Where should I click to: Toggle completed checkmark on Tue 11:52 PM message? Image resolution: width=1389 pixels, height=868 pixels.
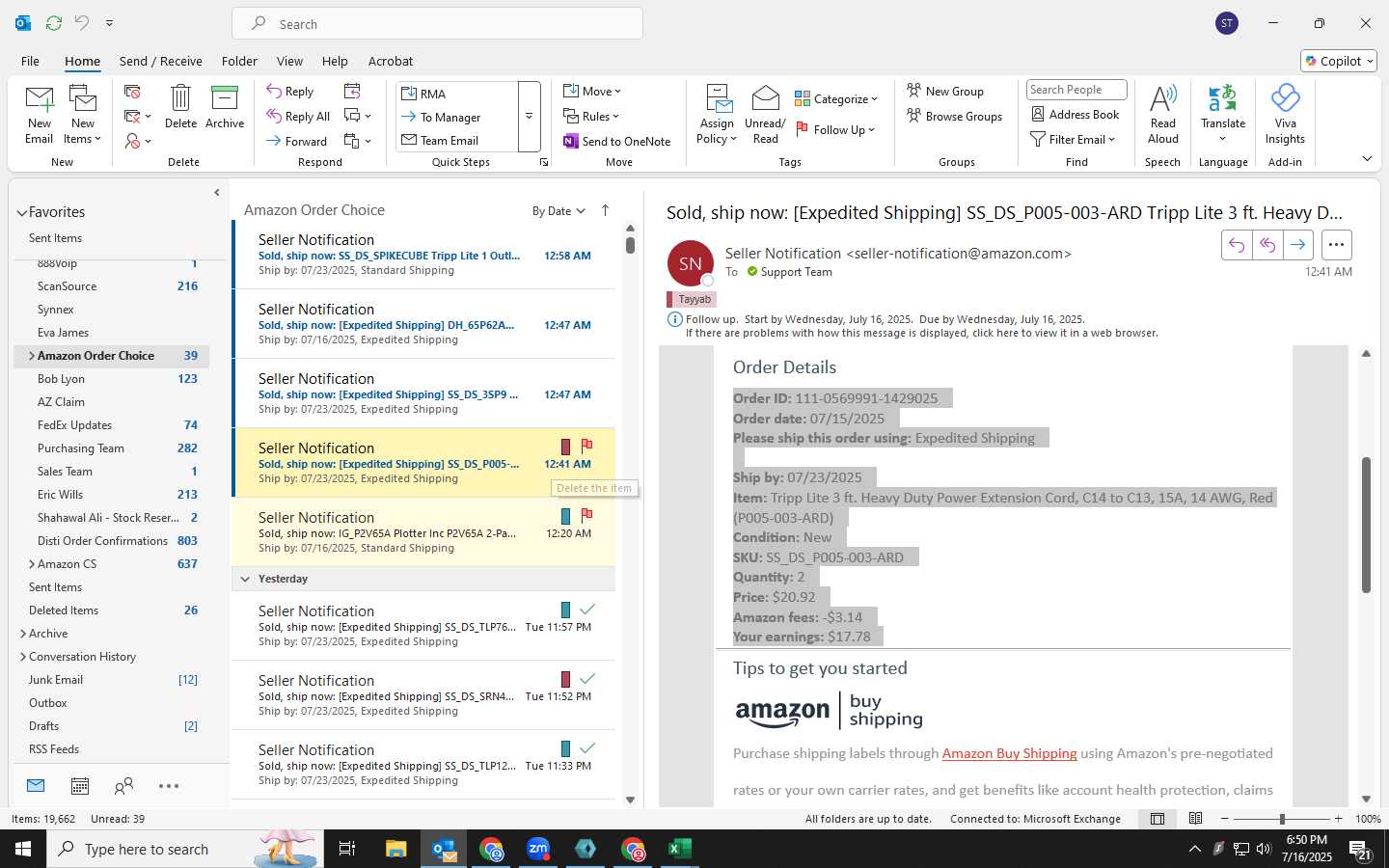click(586, 678)
